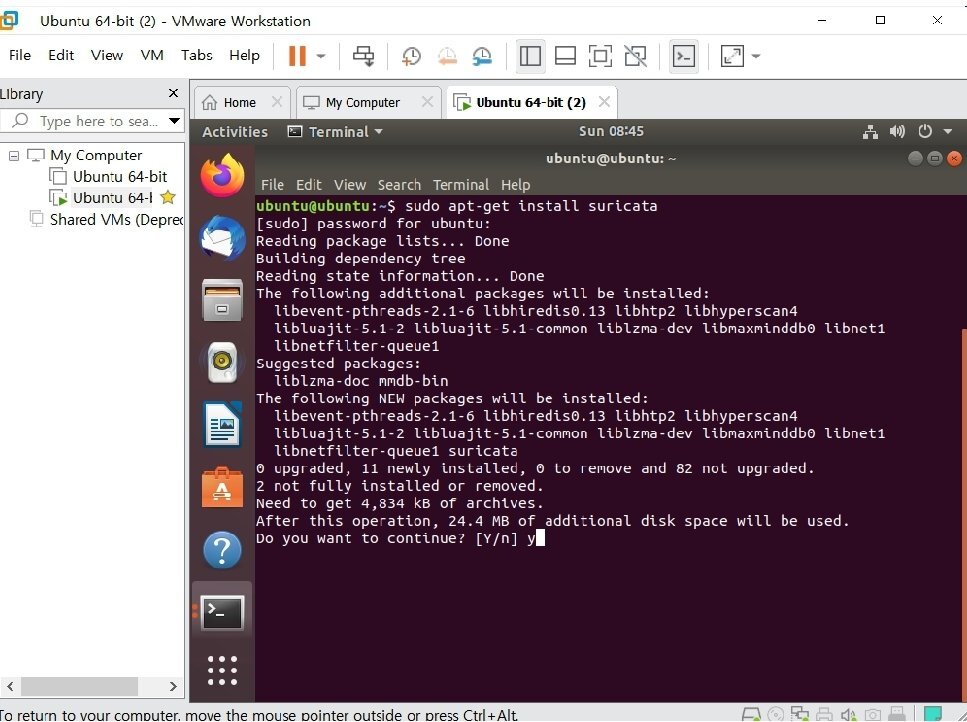Screen dimensions: 967x722
Task: Open the stretch guest dropdown arrow
Action: point(756,56)
